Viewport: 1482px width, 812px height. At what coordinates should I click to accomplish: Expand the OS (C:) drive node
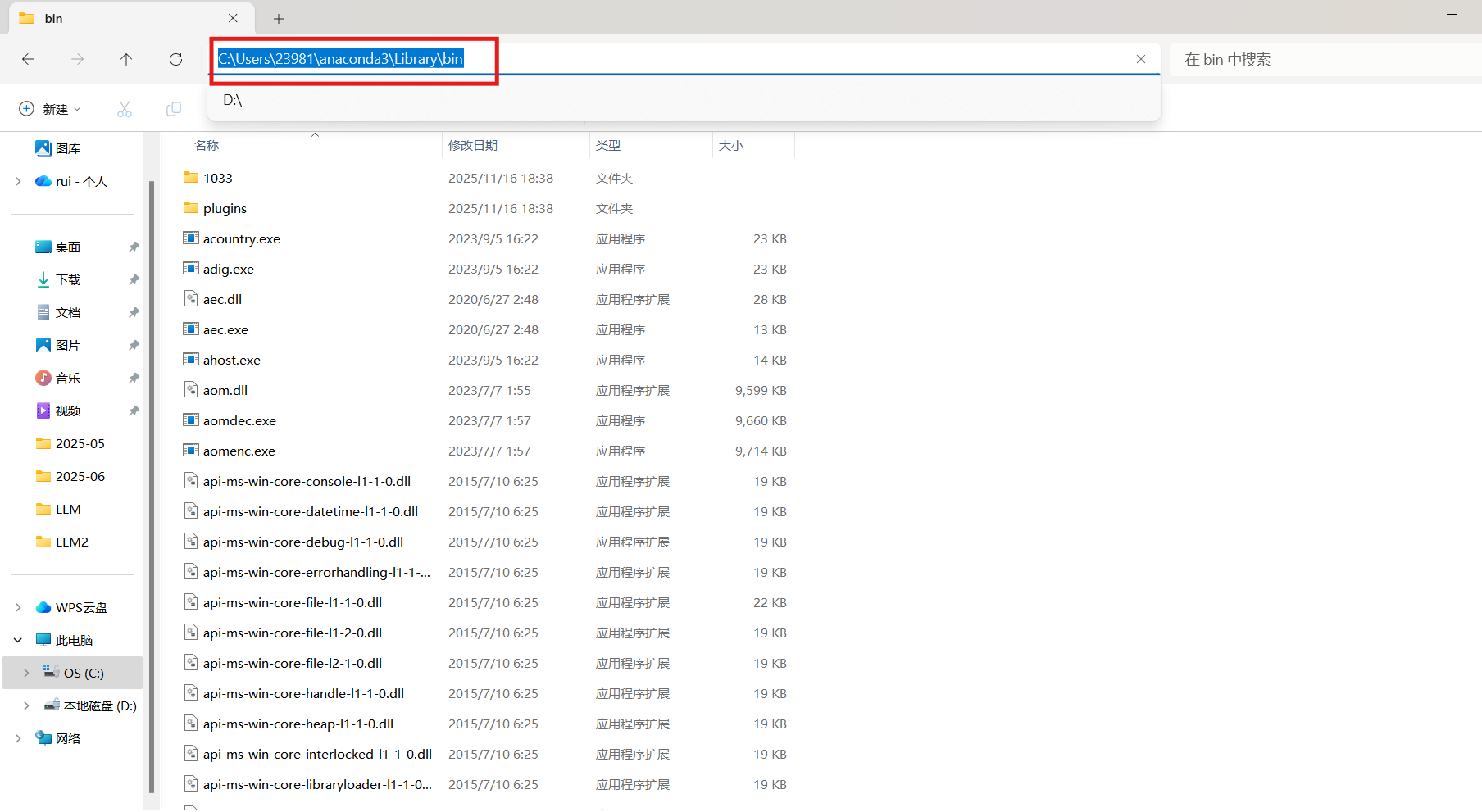(26, 673)
